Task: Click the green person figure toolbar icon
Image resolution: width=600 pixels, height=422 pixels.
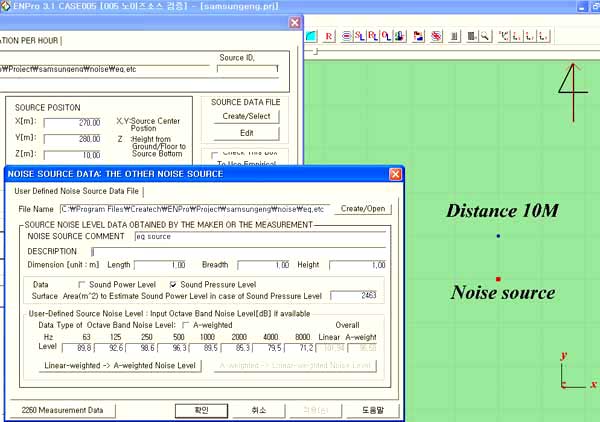Action: pos(399,36)
